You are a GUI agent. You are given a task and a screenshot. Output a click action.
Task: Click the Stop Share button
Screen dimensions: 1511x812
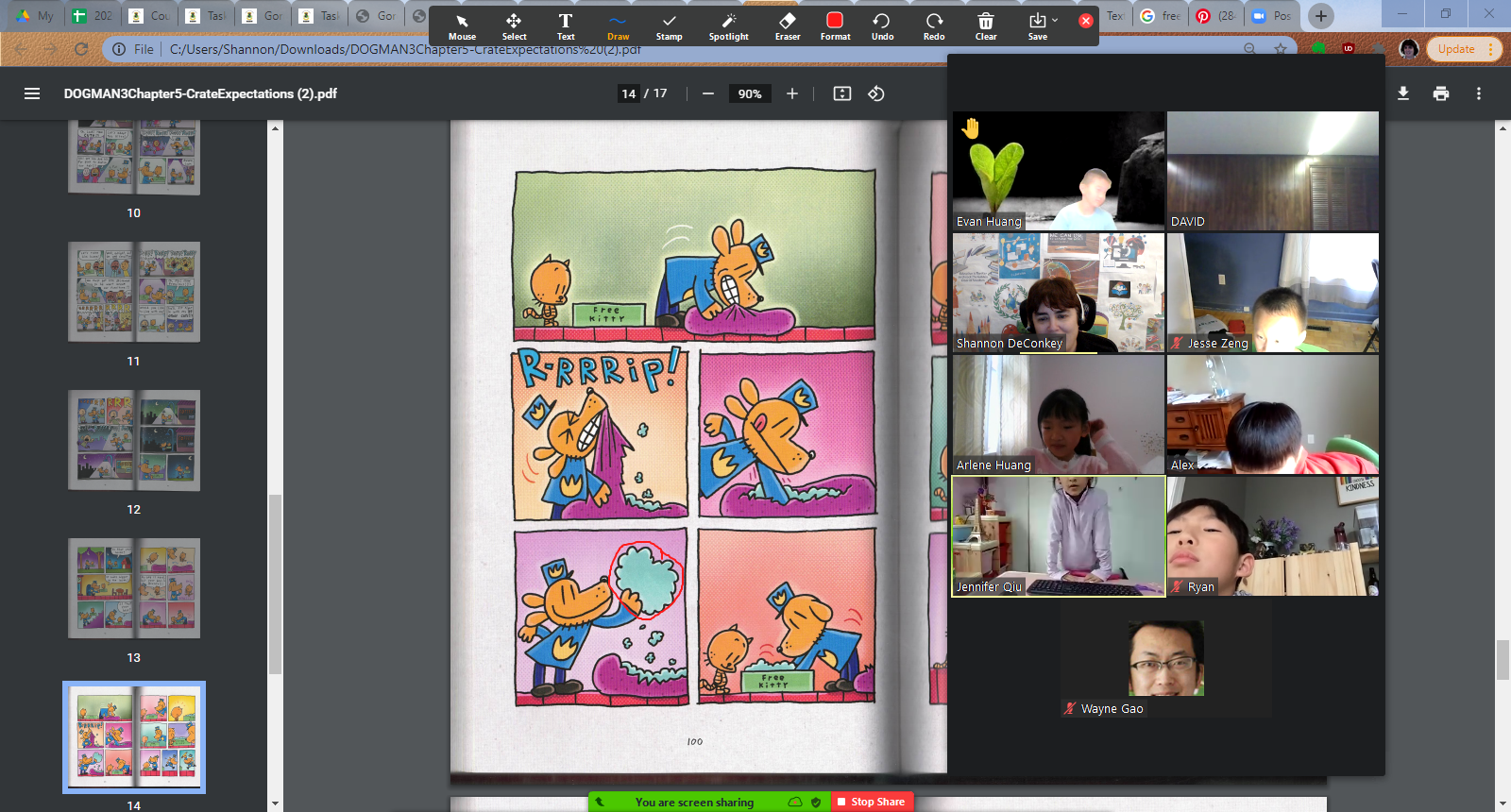pos(872,802)
